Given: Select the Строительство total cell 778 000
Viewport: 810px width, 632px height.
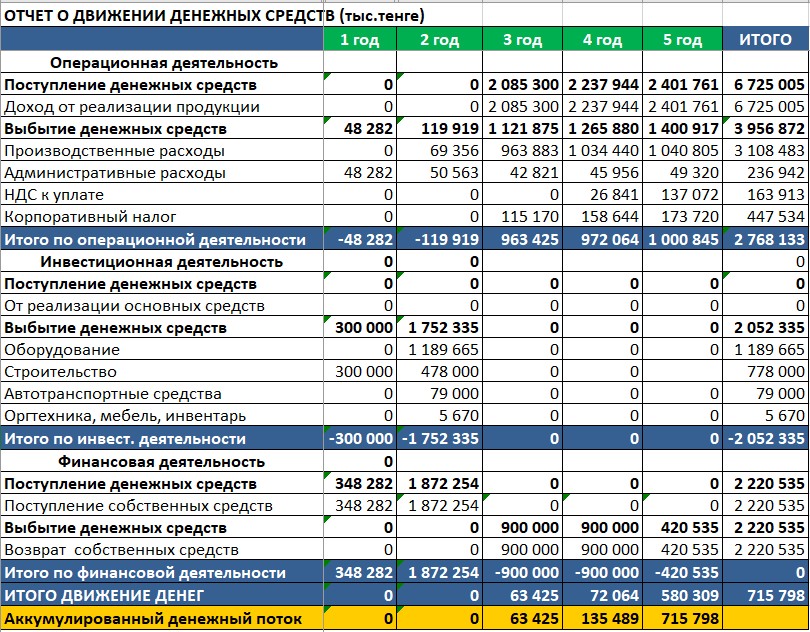Looking at the screenshot, I should (x=765, y=372).
